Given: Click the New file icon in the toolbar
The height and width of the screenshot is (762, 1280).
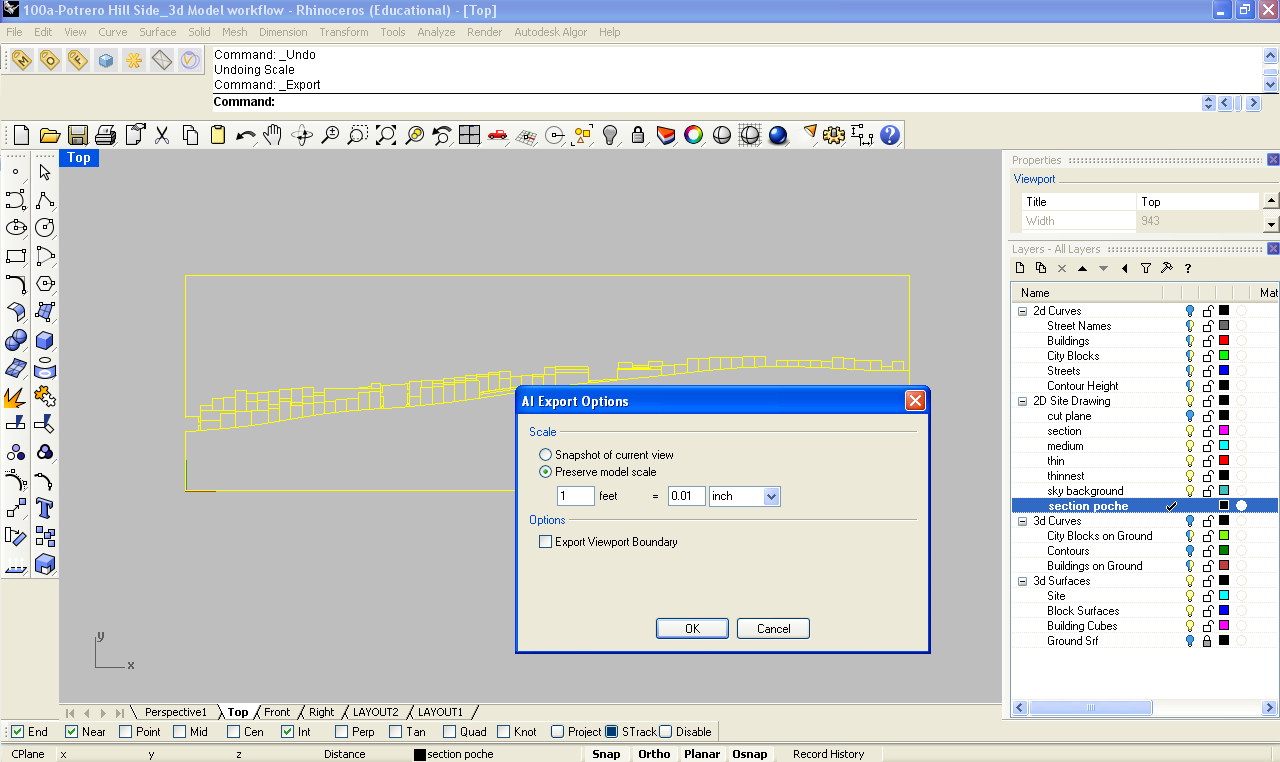Looking at the screenshot, I should 22,135.
